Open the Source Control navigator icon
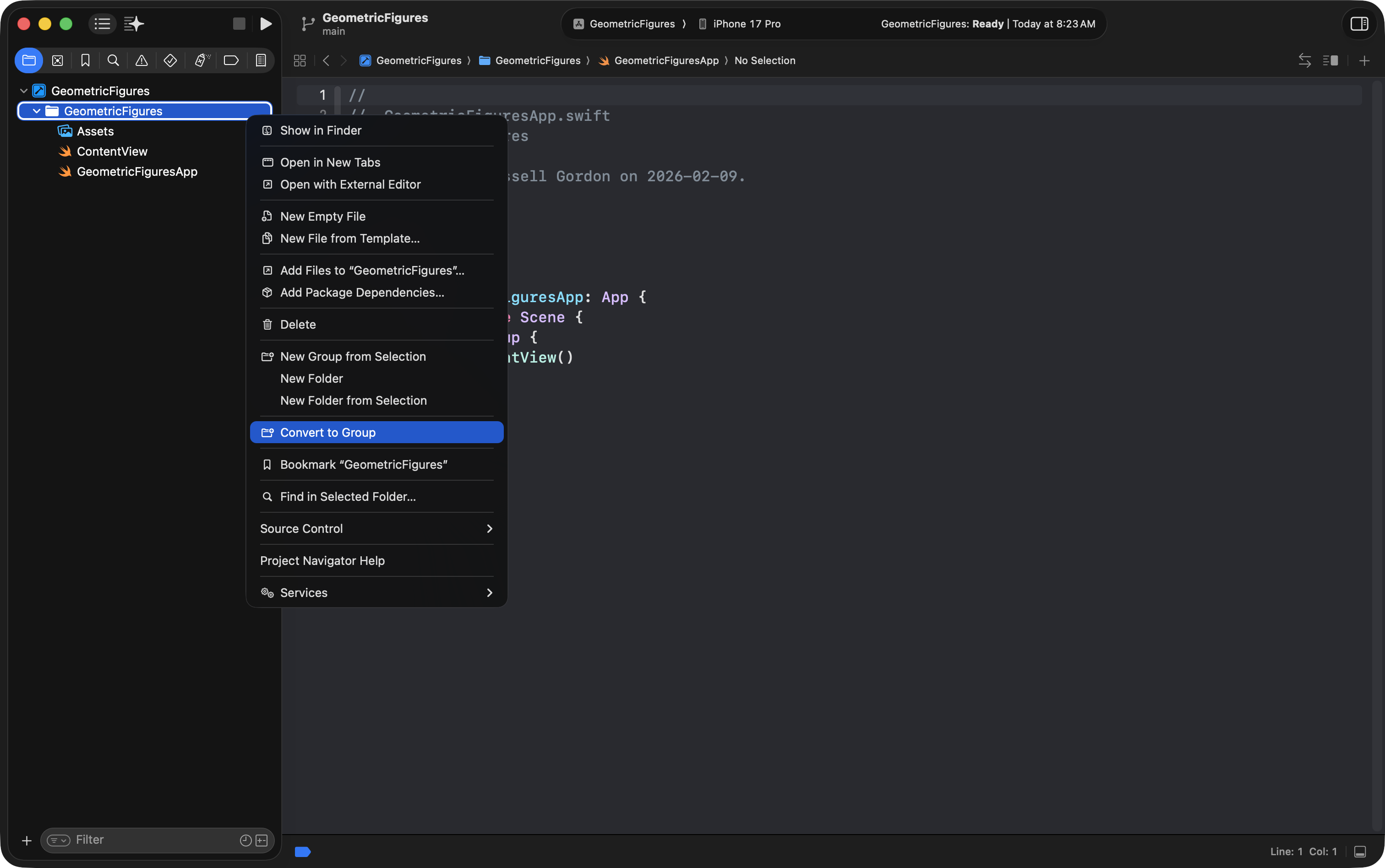Viewport: 1385px width, 868px height. pos(57,60)
